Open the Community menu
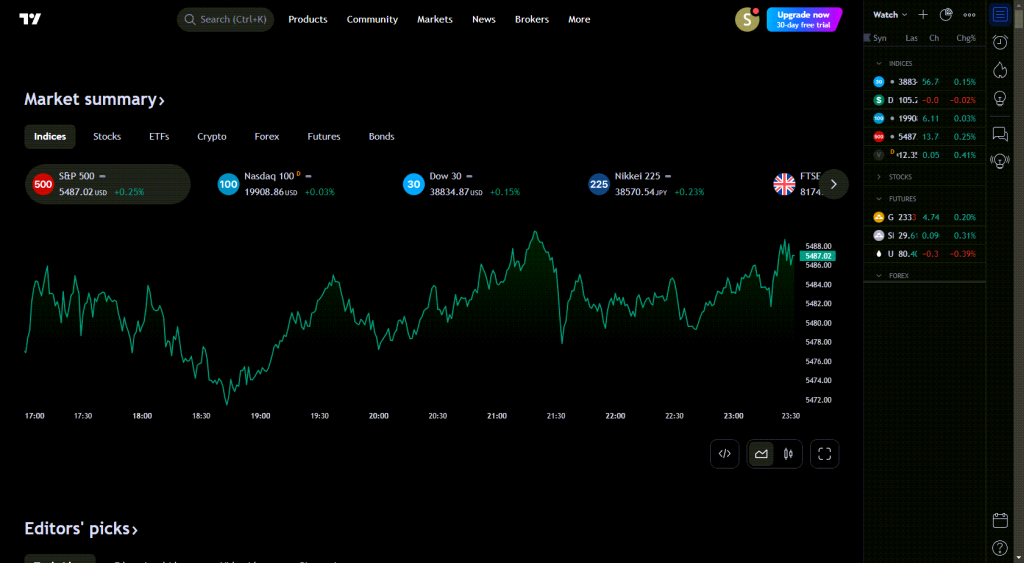The image size is (1024, 563). coord(372,20)
